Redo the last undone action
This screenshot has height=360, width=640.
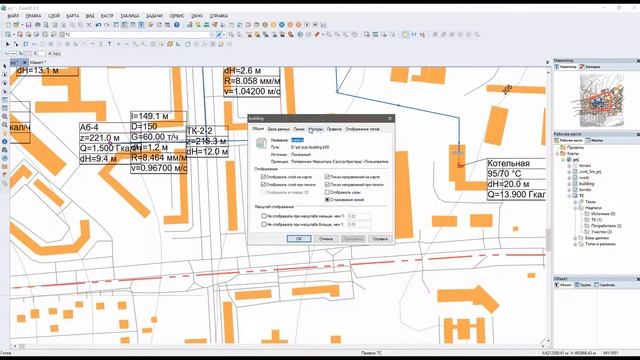107,25
